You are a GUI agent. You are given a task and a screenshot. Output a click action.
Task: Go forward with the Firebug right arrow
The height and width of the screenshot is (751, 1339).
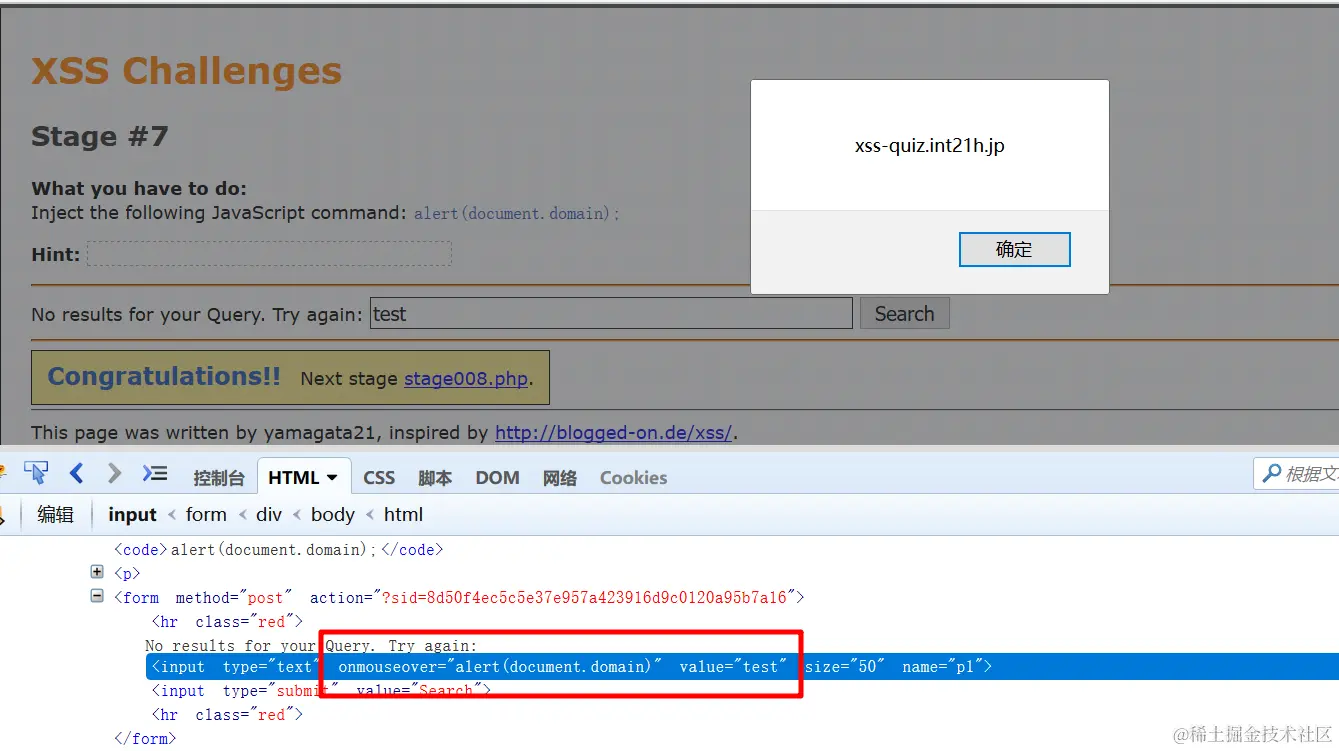click(114, 474)
